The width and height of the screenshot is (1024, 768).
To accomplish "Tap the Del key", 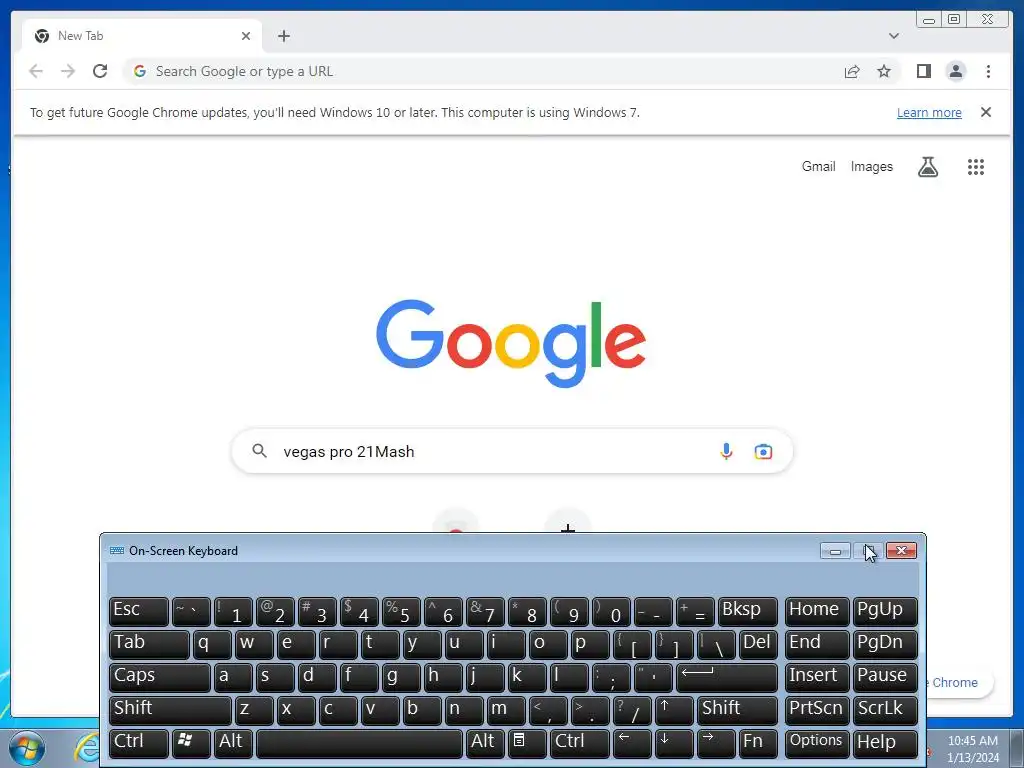I will click(x=759, y=645).
